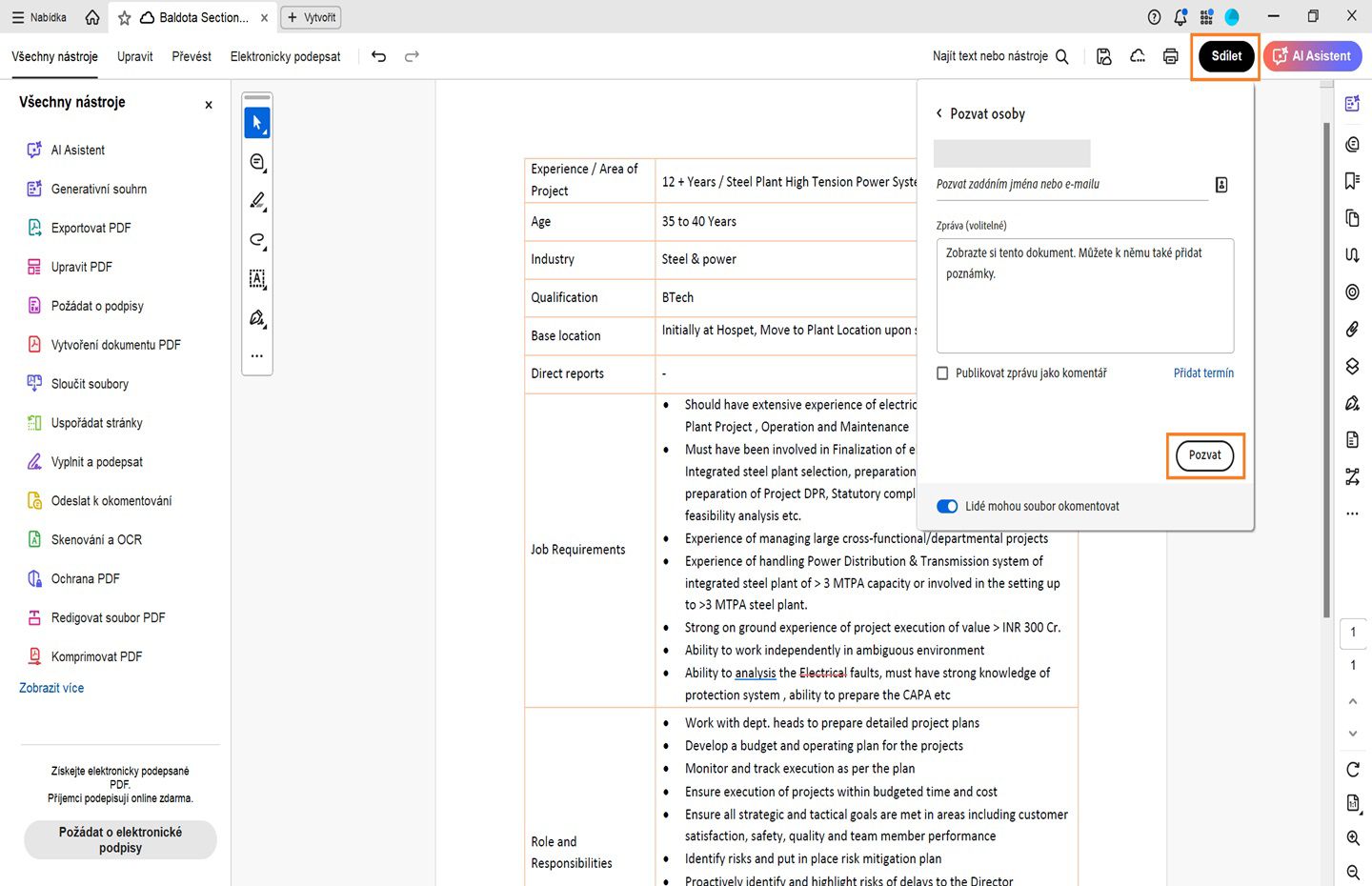Image resolution: width=1372 pixels, height=886 pixels.
Task: Click the print icon
Action: [1171, 56]
